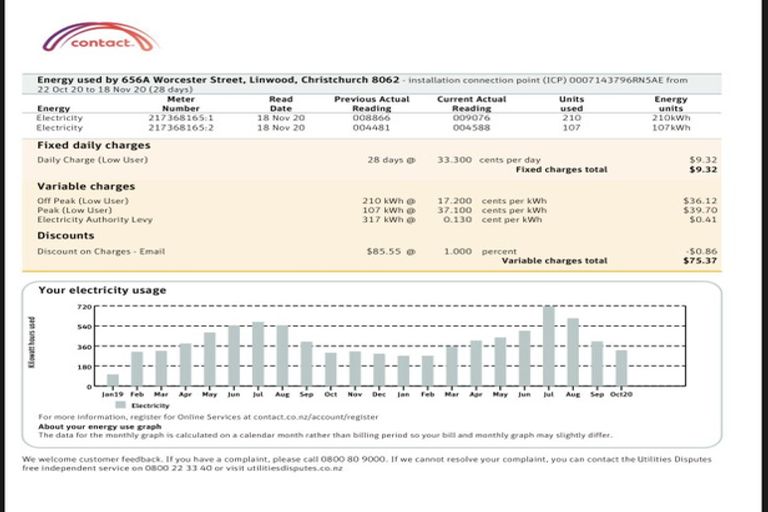
Task: Click the Meter Number column header
Action: tap(181, 104)
